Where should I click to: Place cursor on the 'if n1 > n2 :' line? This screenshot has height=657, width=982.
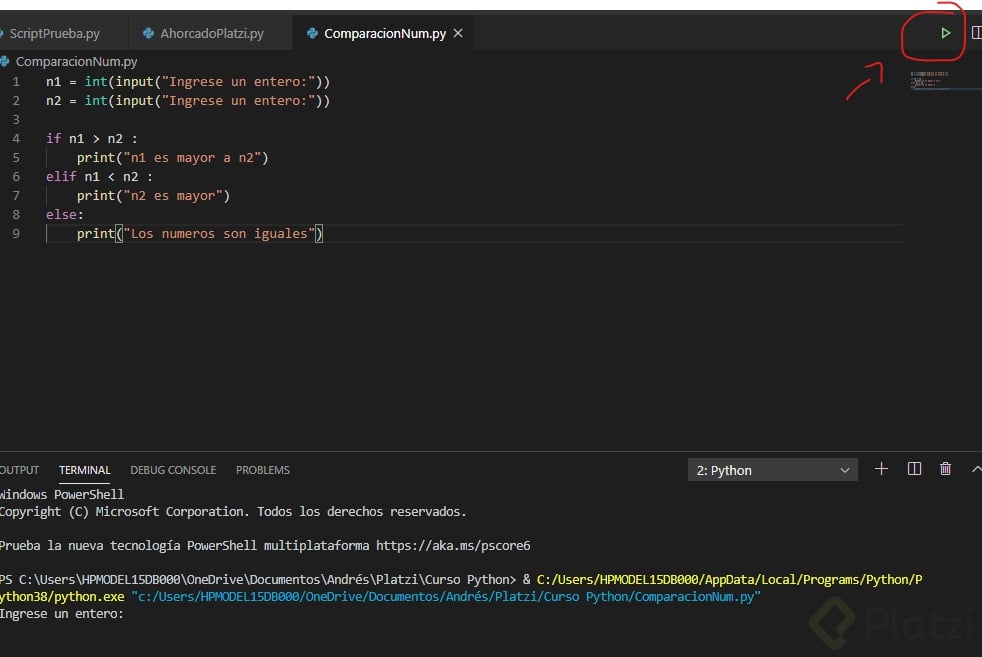point(91,138)
